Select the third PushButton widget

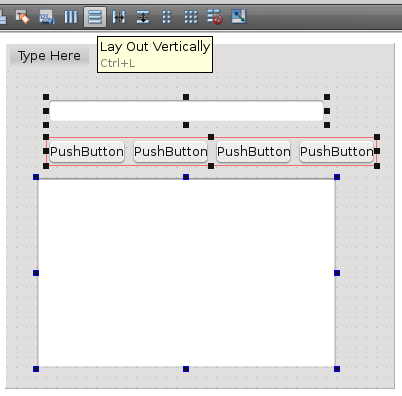(x=253, y=152)
